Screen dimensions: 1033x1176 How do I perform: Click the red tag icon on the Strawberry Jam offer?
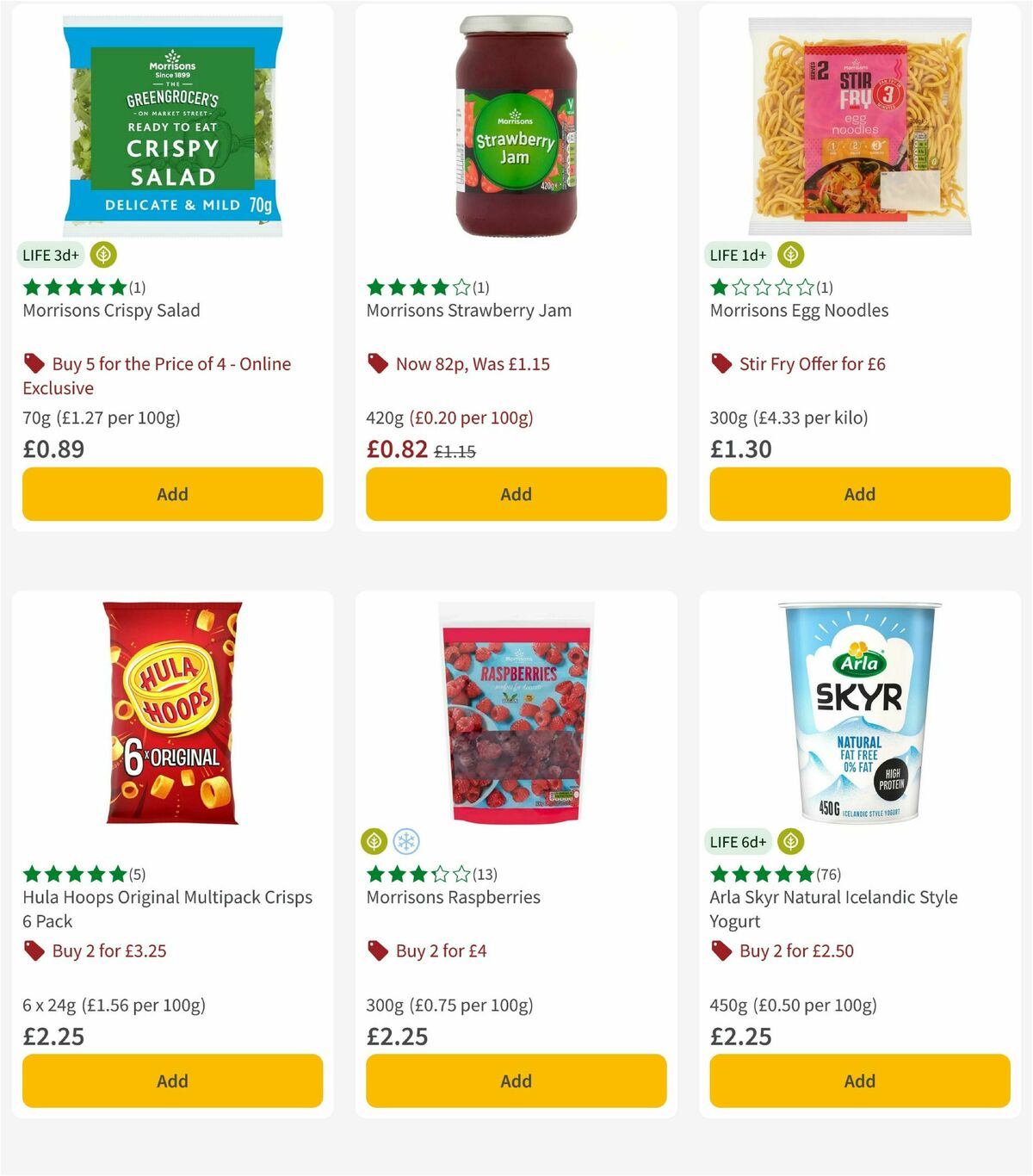(375, 363)
